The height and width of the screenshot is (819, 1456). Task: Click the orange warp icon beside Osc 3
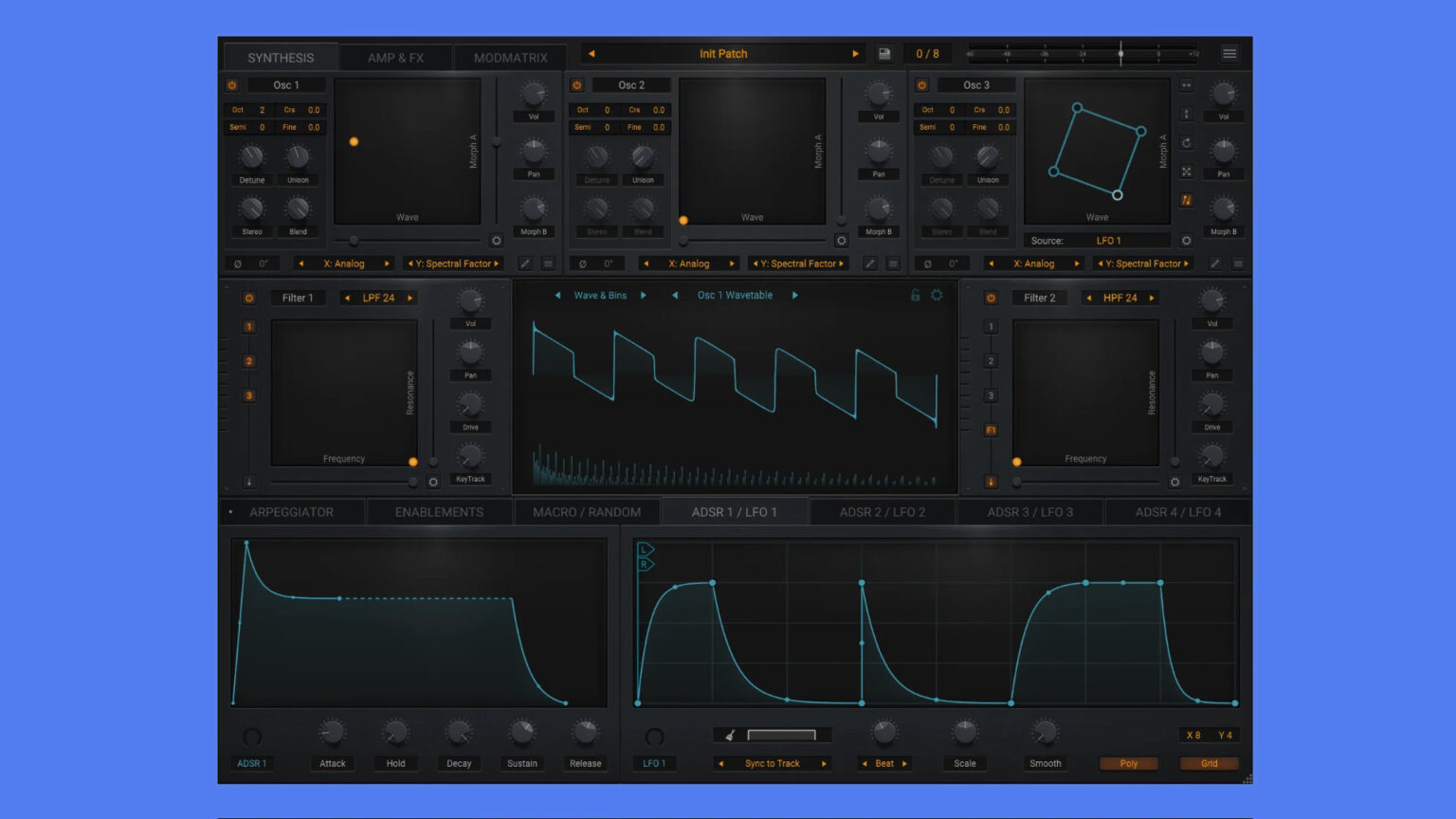coord(1186,200)
